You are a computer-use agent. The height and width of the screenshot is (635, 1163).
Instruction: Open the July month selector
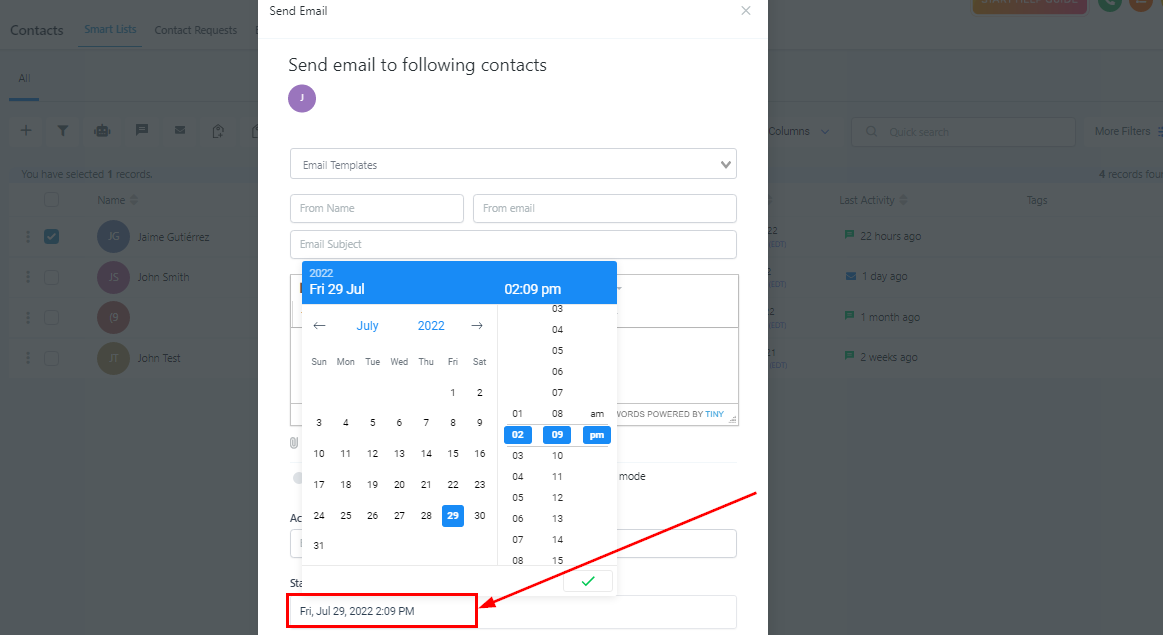point(367,326)
